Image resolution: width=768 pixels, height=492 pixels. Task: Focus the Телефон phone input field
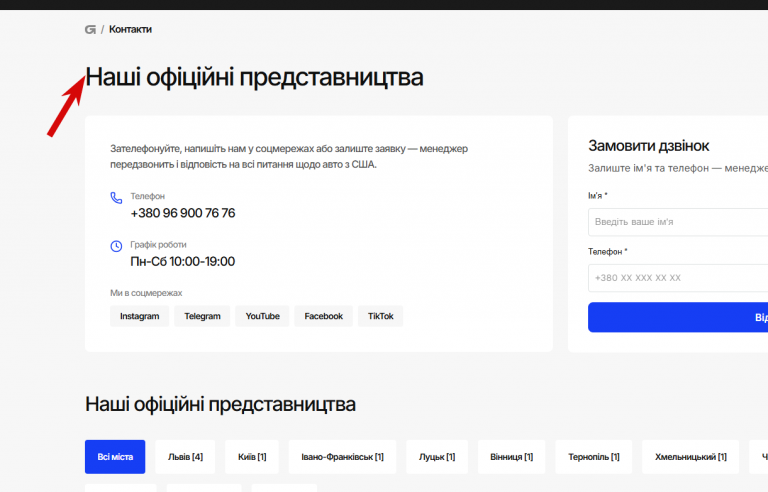[678, 278]
